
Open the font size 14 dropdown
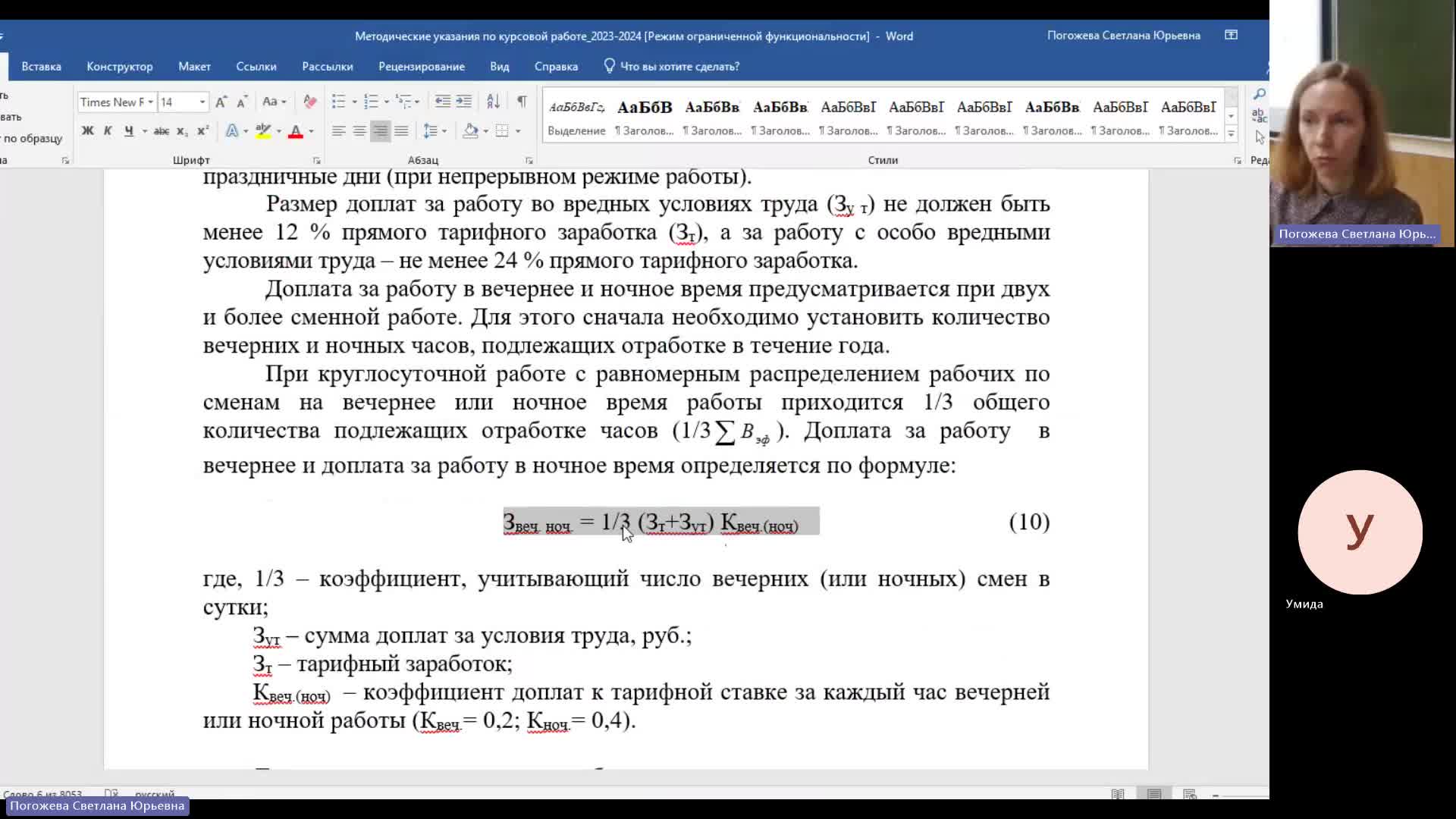point(202,102)
